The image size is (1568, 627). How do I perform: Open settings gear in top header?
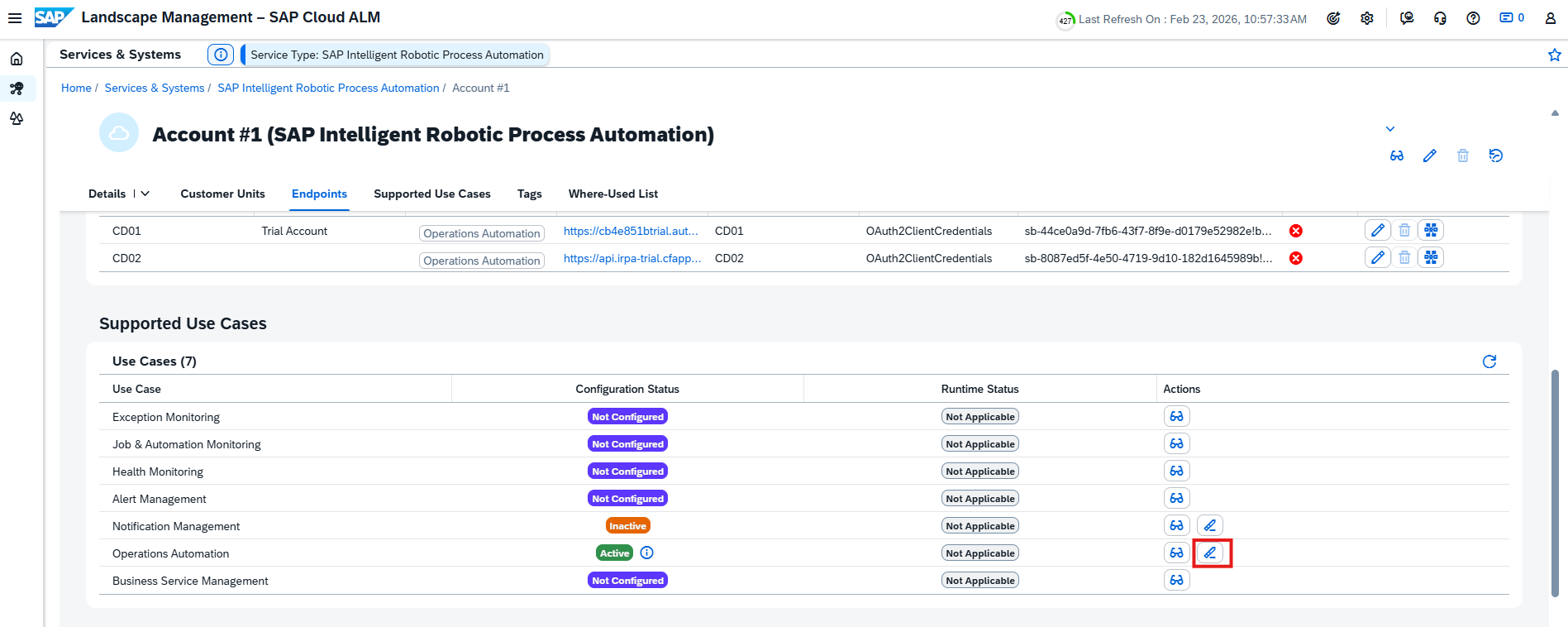click(x=1367, y=18)
